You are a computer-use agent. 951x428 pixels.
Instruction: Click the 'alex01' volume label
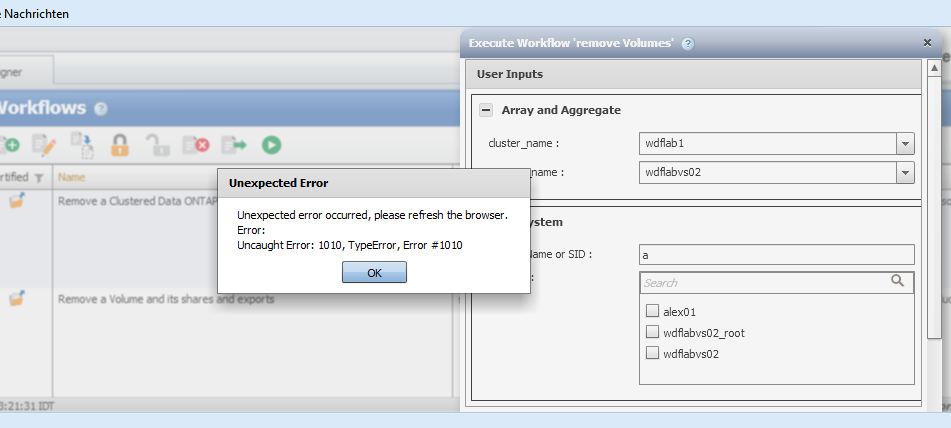pos(679,312)
